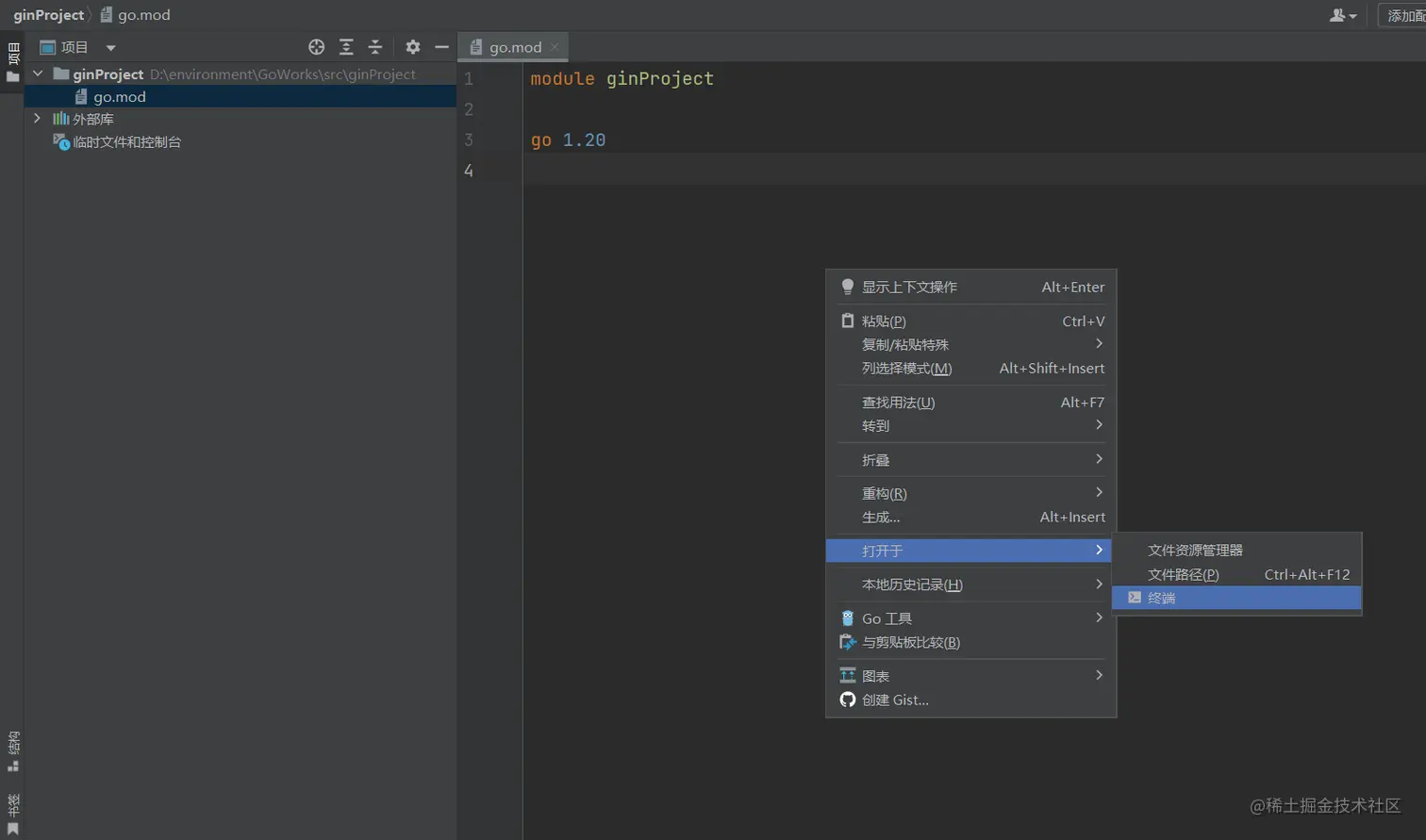Expand the 折叠 submenu arrow
The image size is (1426, 840).
click(1099, 459)
